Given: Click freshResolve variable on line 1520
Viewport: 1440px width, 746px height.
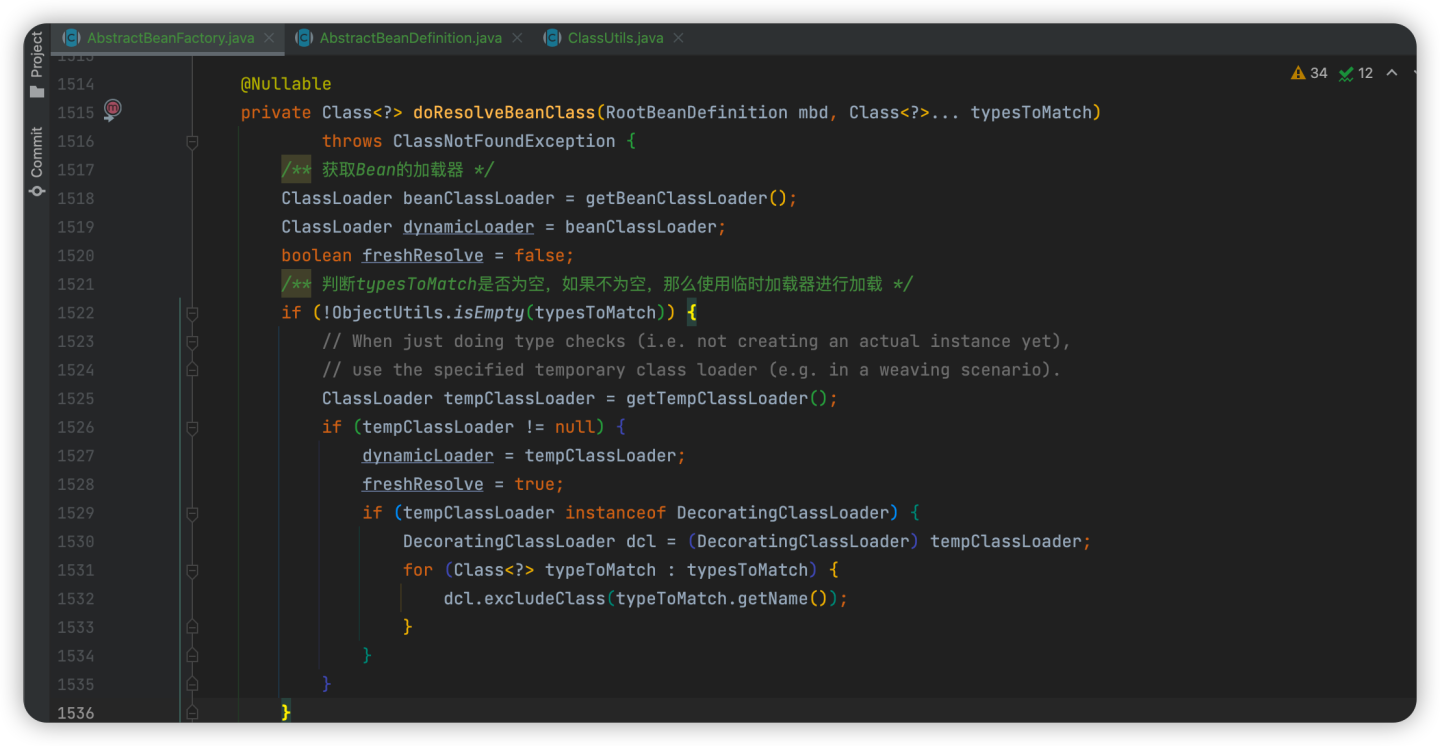Looking at the screenshot, I should click(x=423, y=255).
